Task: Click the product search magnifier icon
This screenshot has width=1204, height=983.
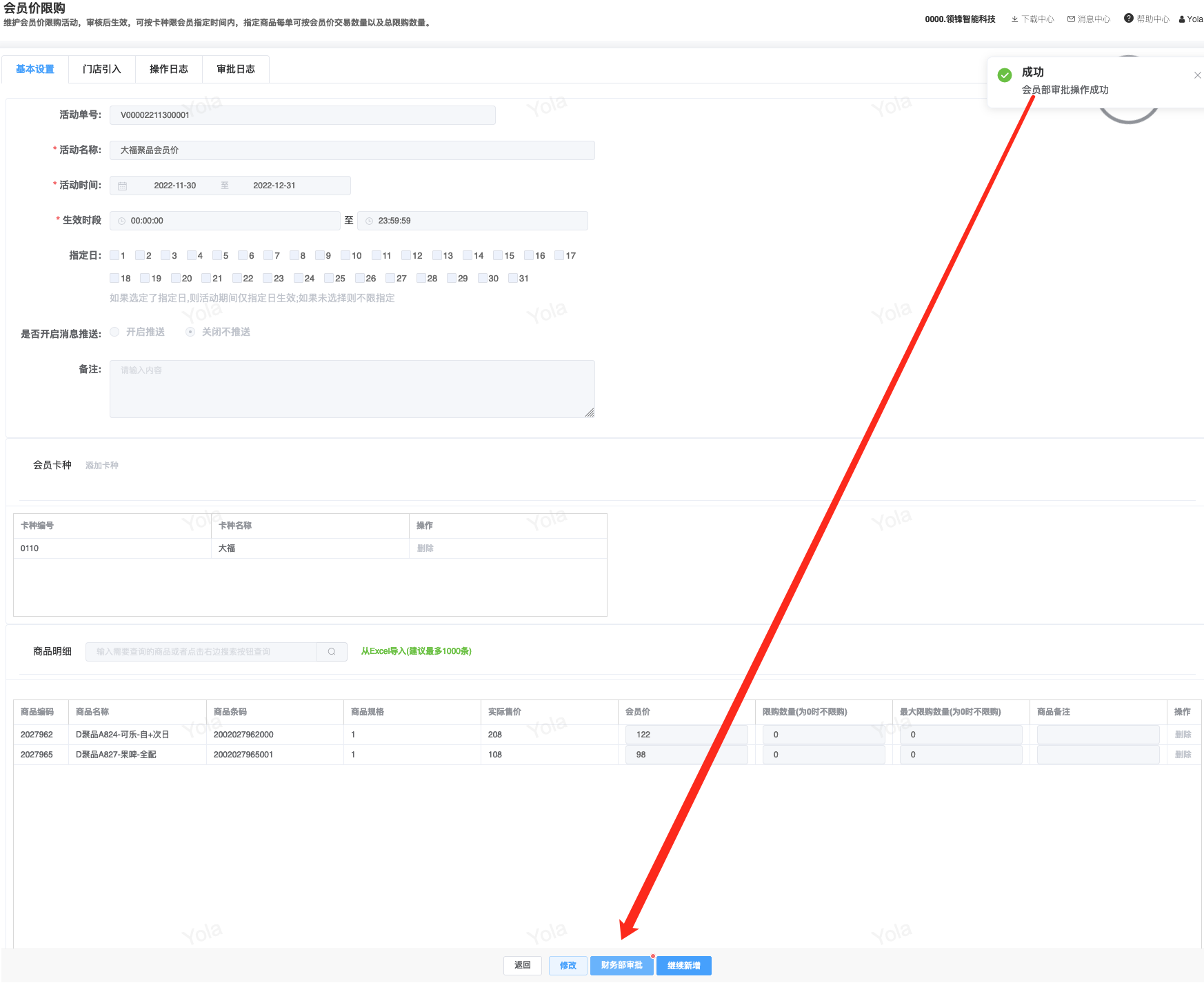Action: pos(332,652)
